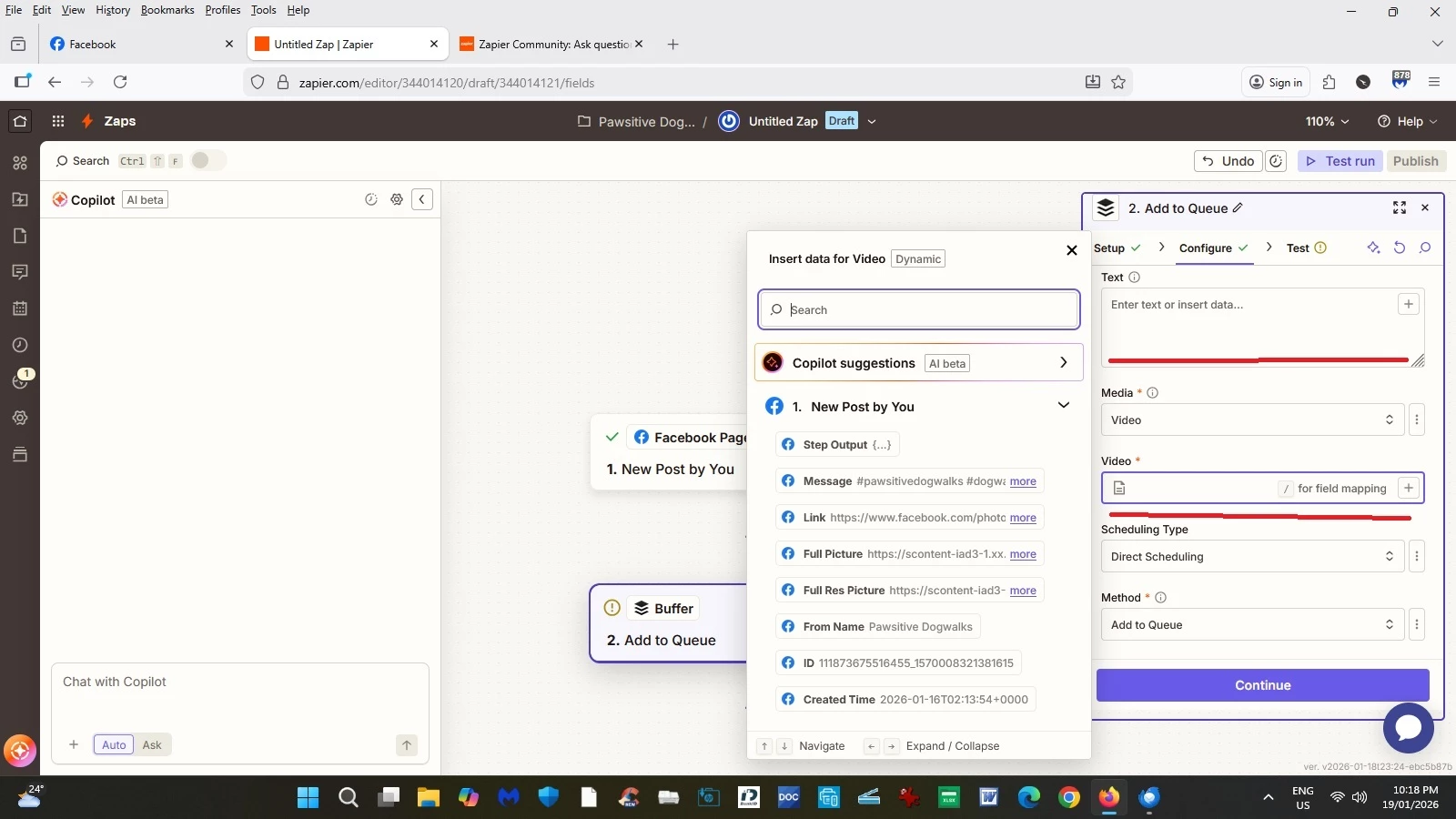Close the Add to Queue panel
The image size is (1456, 819).
[1425, 208]
